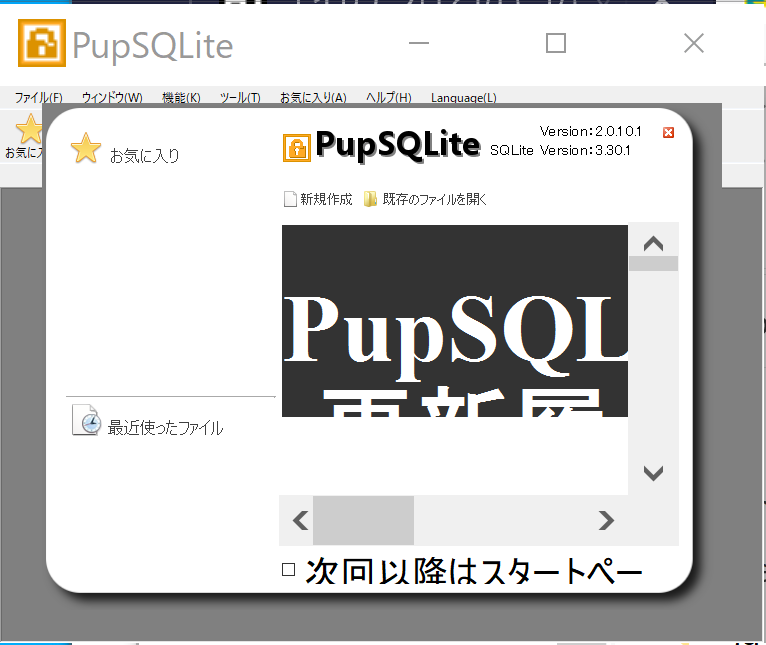Click the PupSQLite lock logo in dialog
This screenshot has width=766, height=645.
[x=297, y=148]
